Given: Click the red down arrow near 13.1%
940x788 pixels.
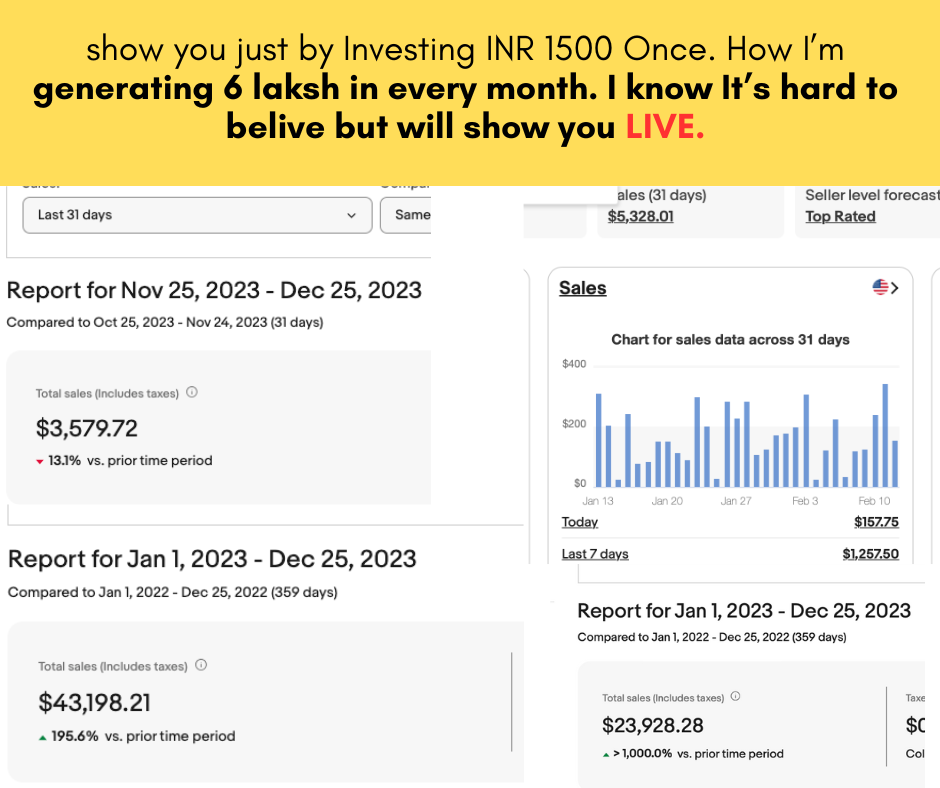Looking at the screenshot, I should tap(40, 462).
